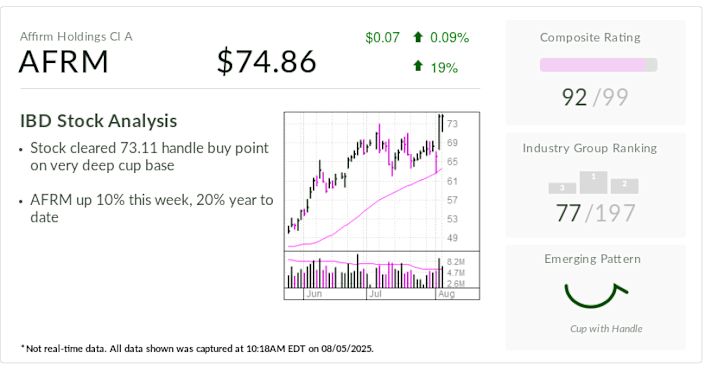
Task: Click the Cup with Handle pattern icon
Action: pyautogui.click(x=596, y=295)
